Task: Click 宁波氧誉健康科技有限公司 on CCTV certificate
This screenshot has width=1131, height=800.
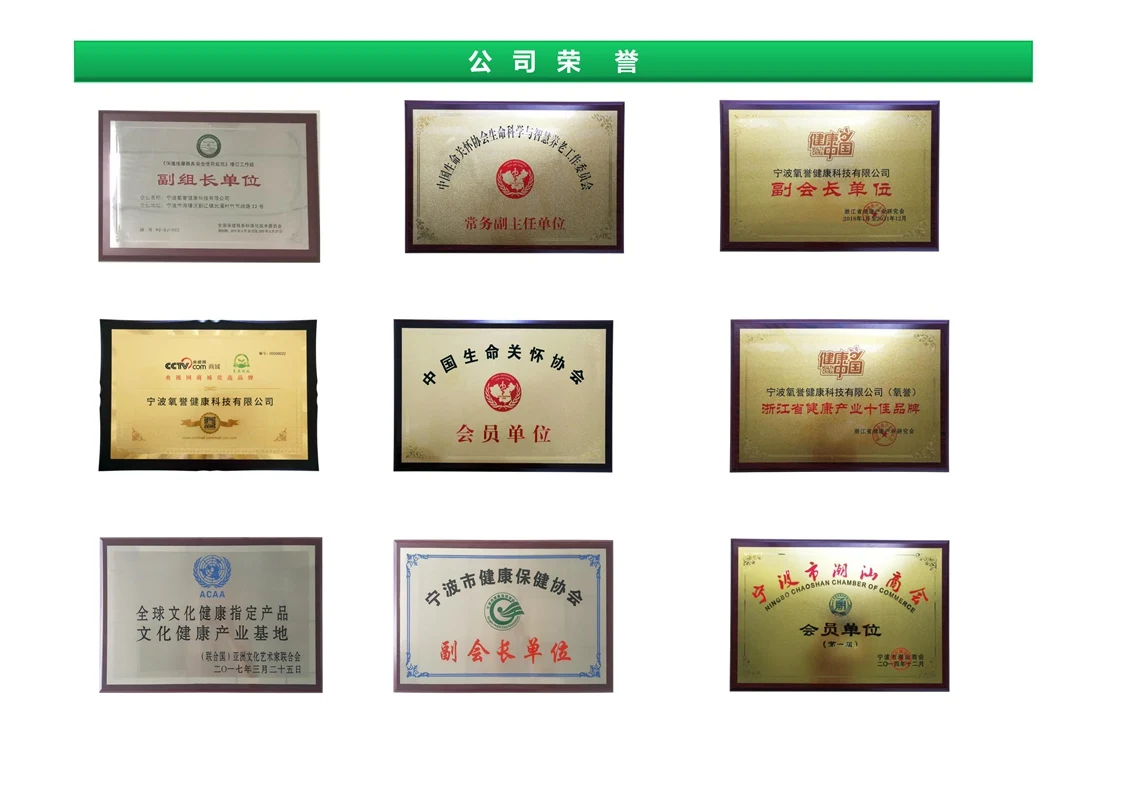Action: (210, 402)
